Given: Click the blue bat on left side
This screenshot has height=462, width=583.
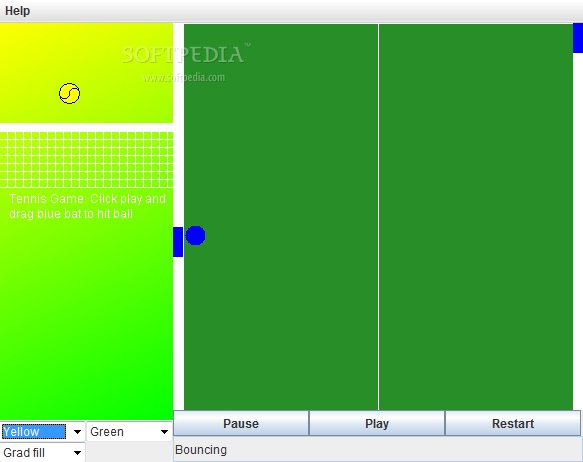Looking at the screenshot, I should [x=178, y=242].
